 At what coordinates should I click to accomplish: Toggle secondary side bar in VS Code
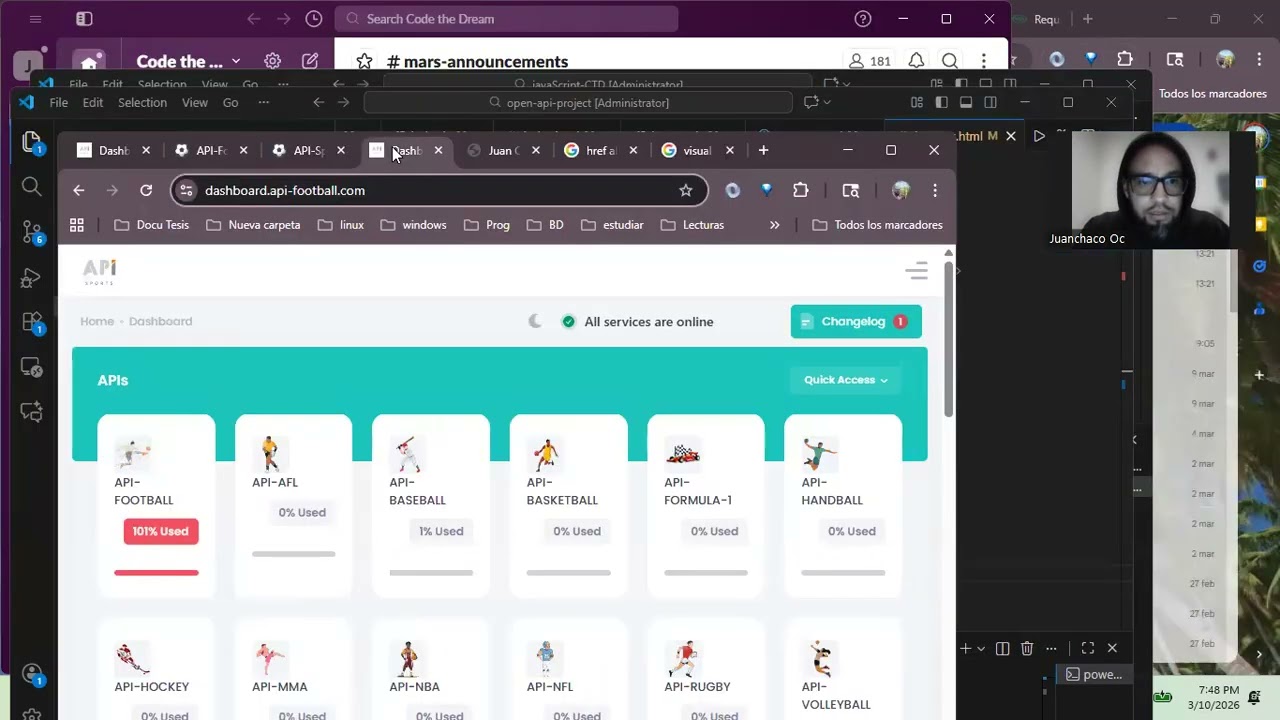point(990,102)
